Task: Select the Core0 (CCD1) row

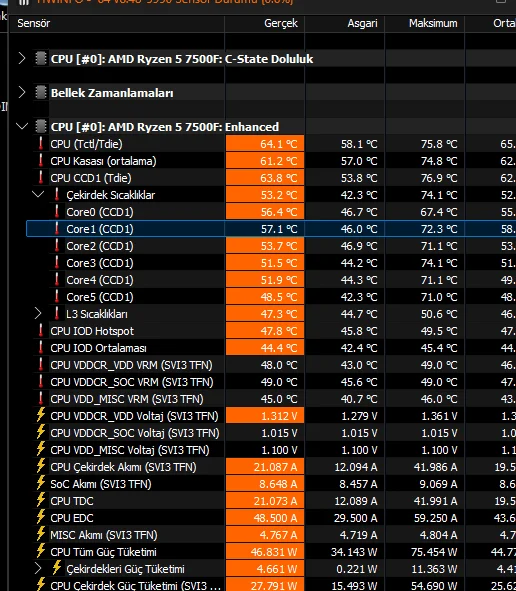Action: tap(271, 211)
